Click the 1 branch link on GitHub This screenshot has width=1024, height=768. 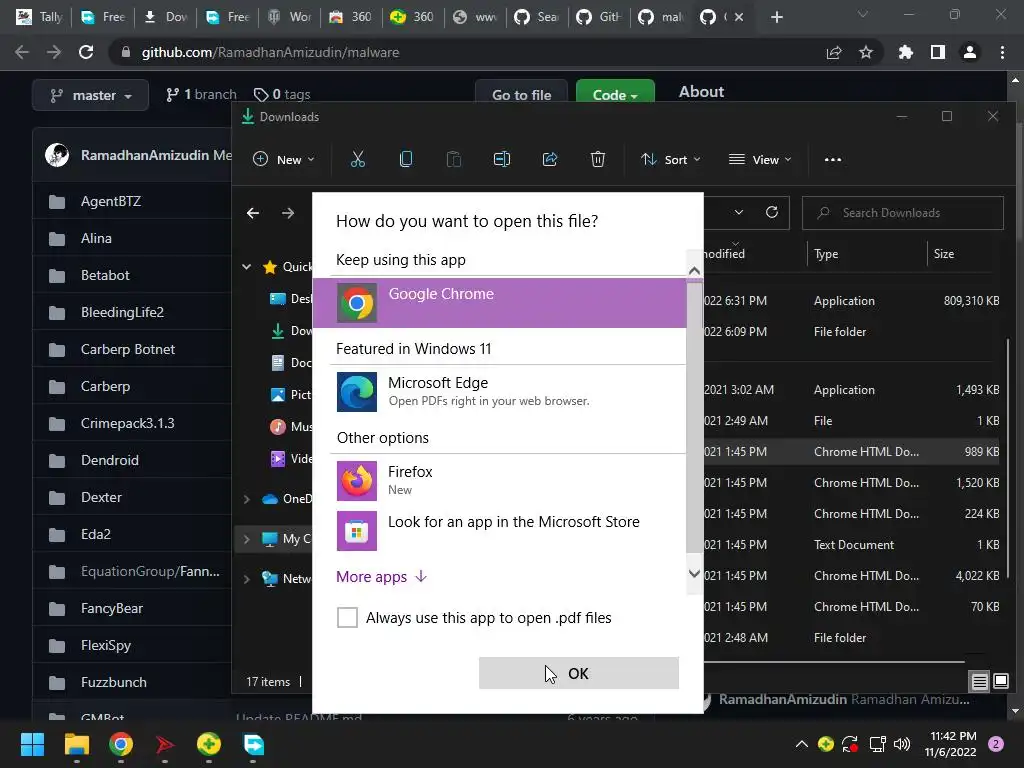[x=201, y=95]
